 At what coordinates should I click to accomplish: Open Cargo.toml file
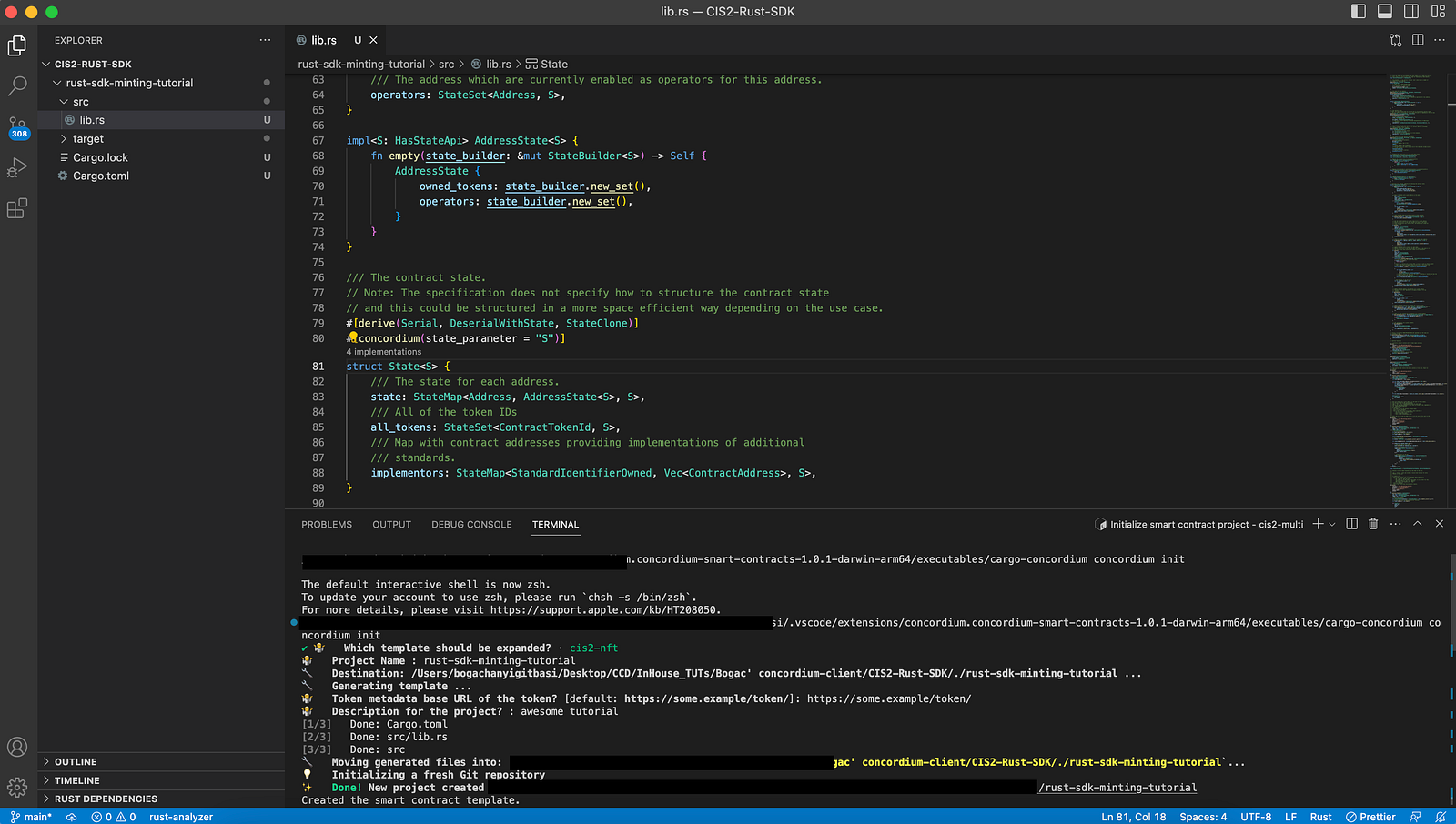[161, 176]
